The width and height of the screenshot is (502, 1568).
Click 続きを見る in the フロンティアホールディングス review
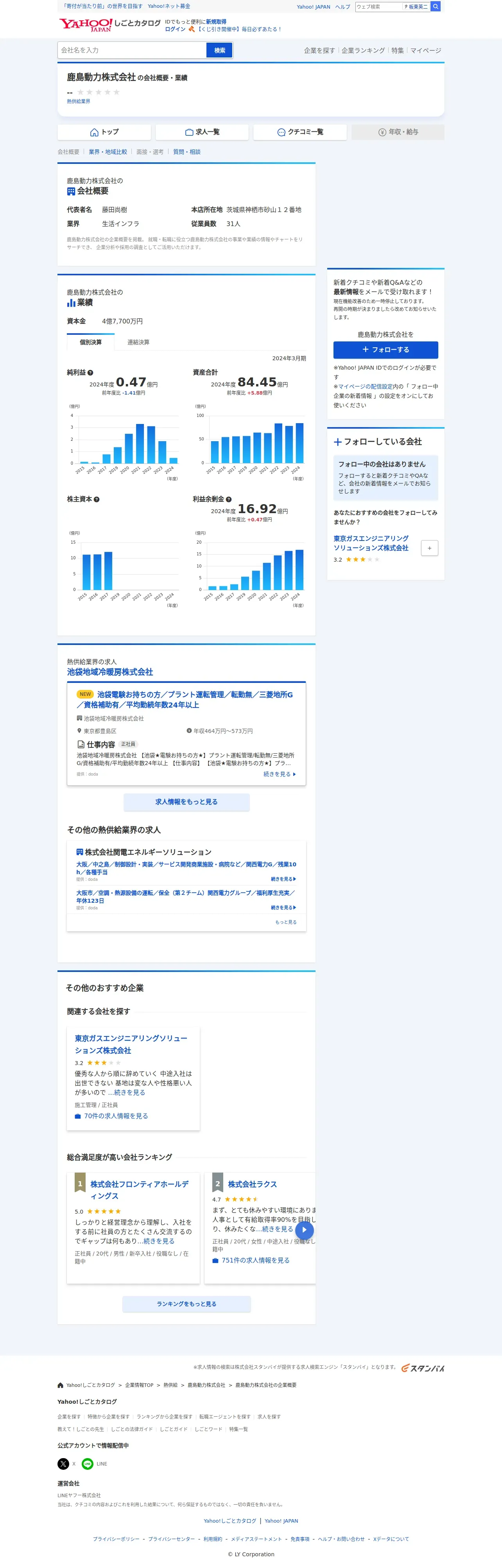point(159,1241)
